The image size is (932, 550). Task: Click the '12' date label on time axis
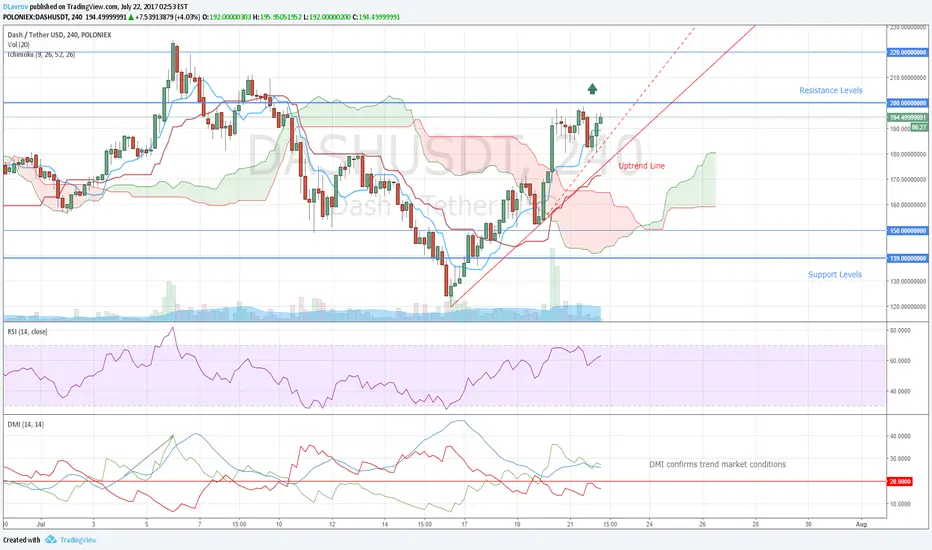(332, 524)
